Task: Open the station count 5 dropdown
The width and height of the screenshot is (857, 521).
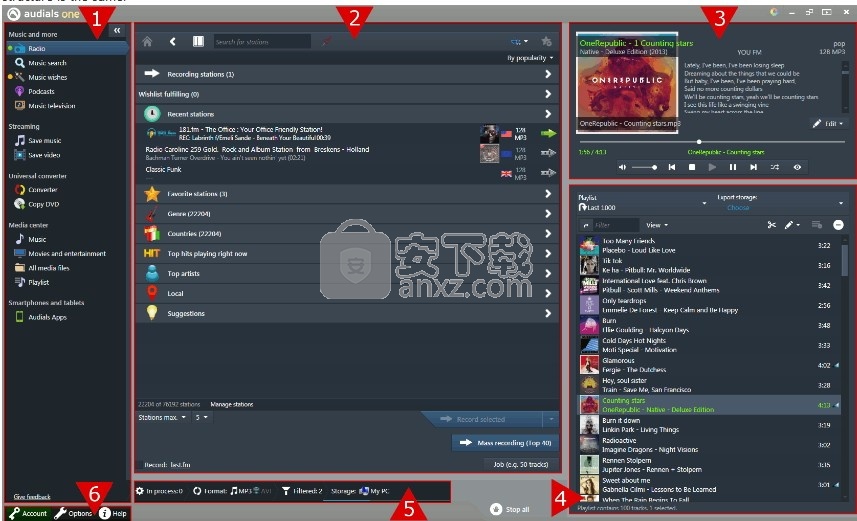Action: pyautogui.click(x=202, y=417)
